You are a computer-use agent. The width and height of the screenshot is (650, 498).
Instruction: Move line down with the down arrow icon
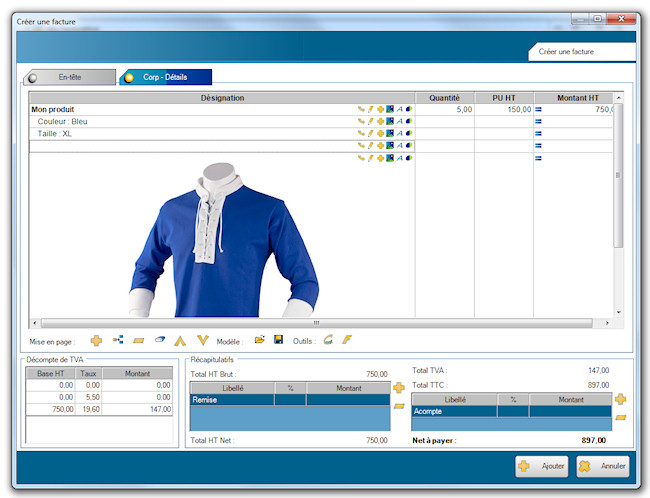[202, 341]
